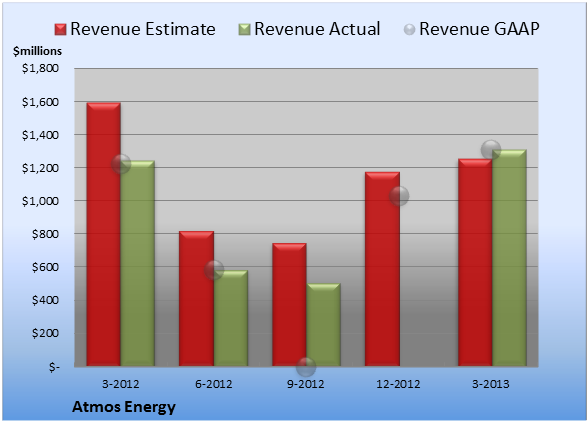Screen dimensions: 588x422
Task: Select the red estimate bar for 6-2012
Action: tap(196, 299)
